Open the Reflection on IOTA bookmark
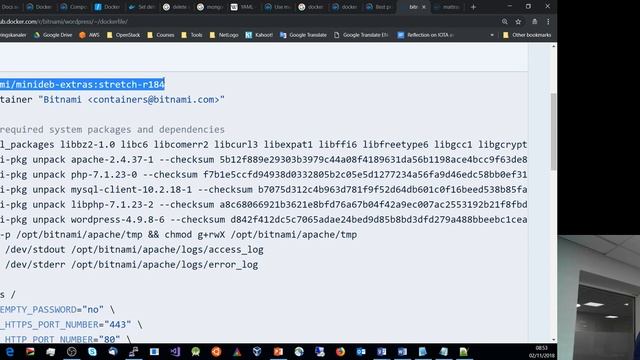640x360 pixels. pyautogui.click(x=426, y=35)
